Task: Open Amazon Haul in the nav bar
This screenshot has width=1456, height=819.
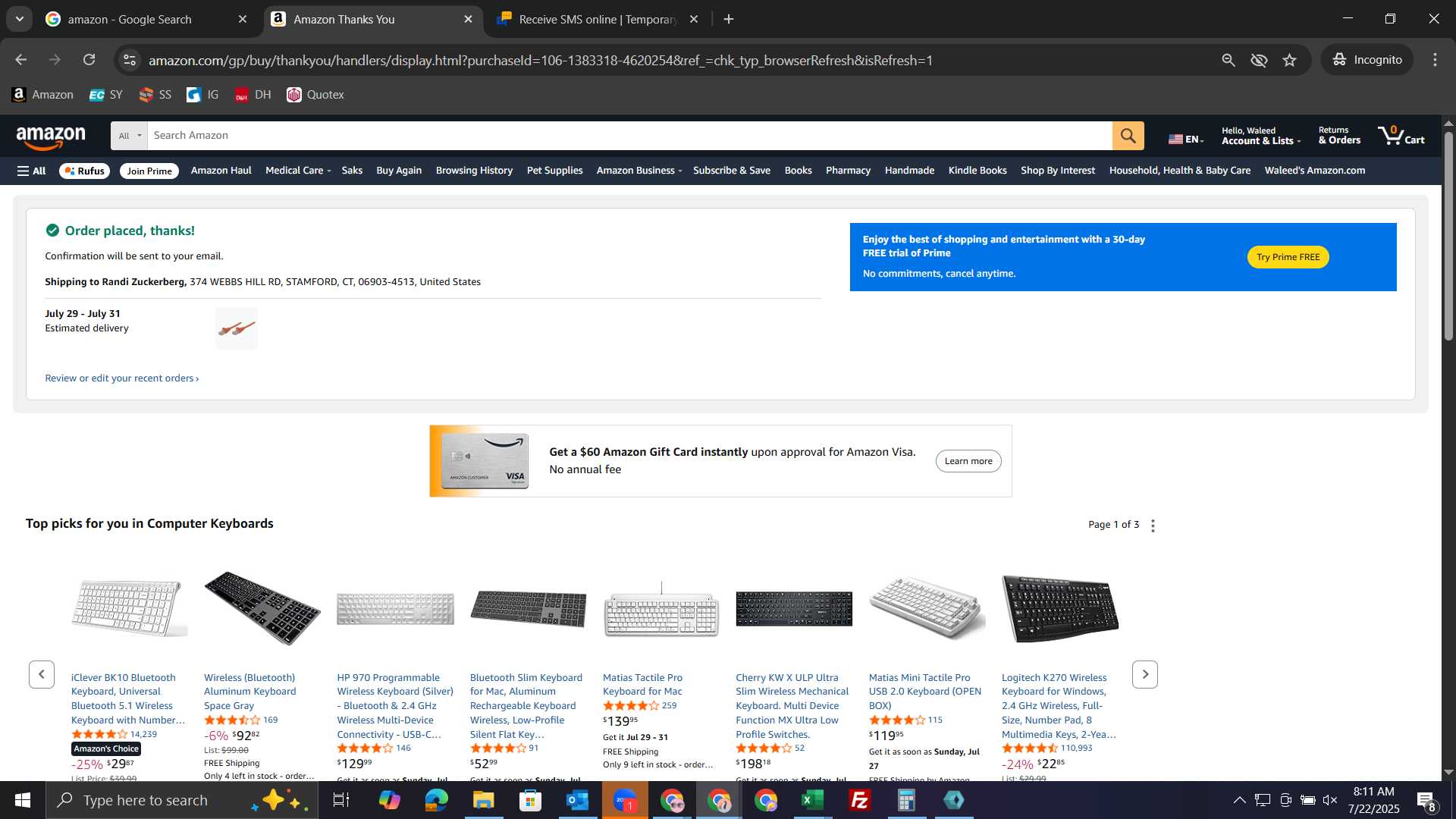Action: [221, 171]
